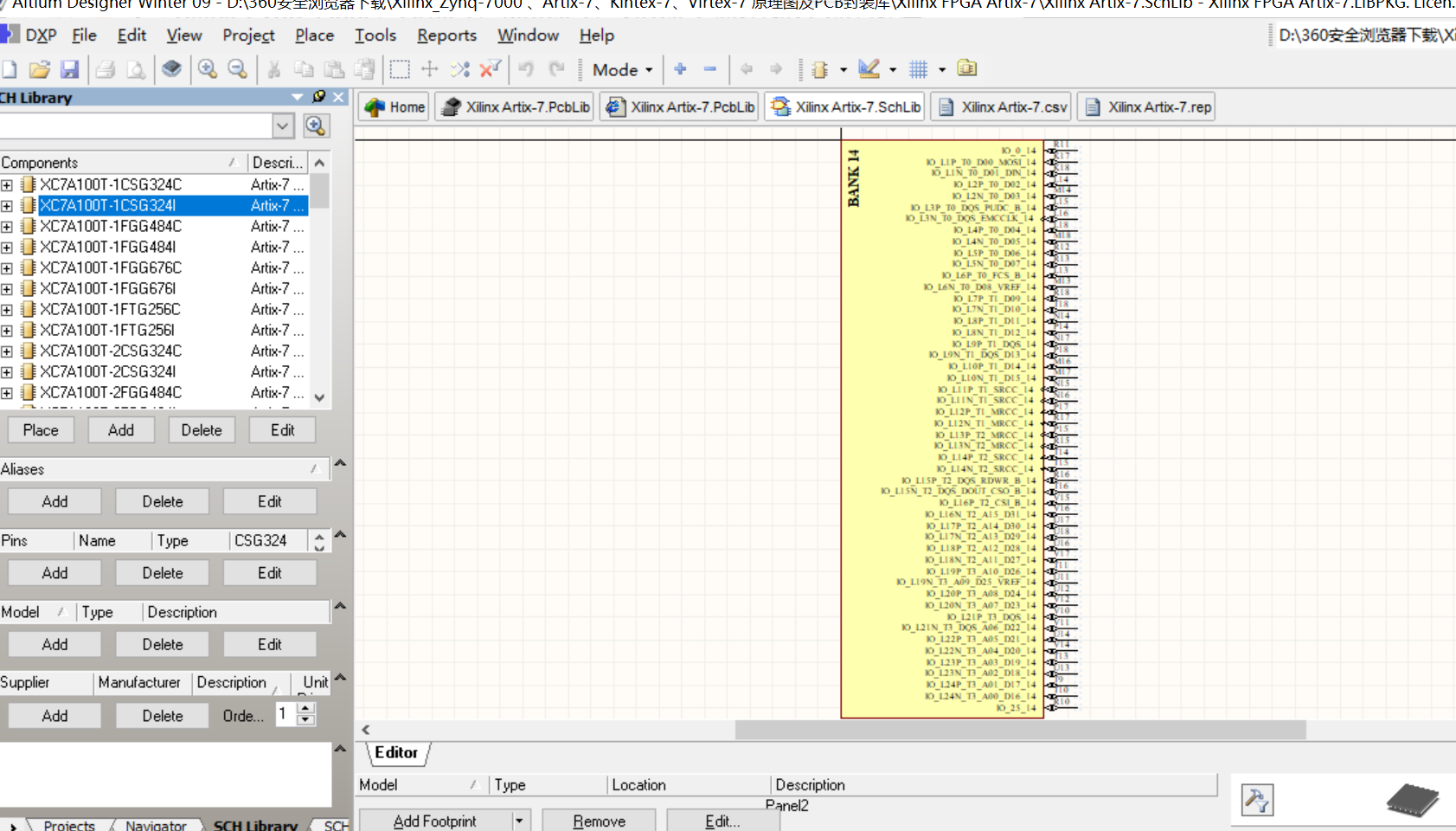Image resolution: width=1456 pixels, height=831 pixels.
Task: Open the component filter combo box arrow
Action: (283, 126)
